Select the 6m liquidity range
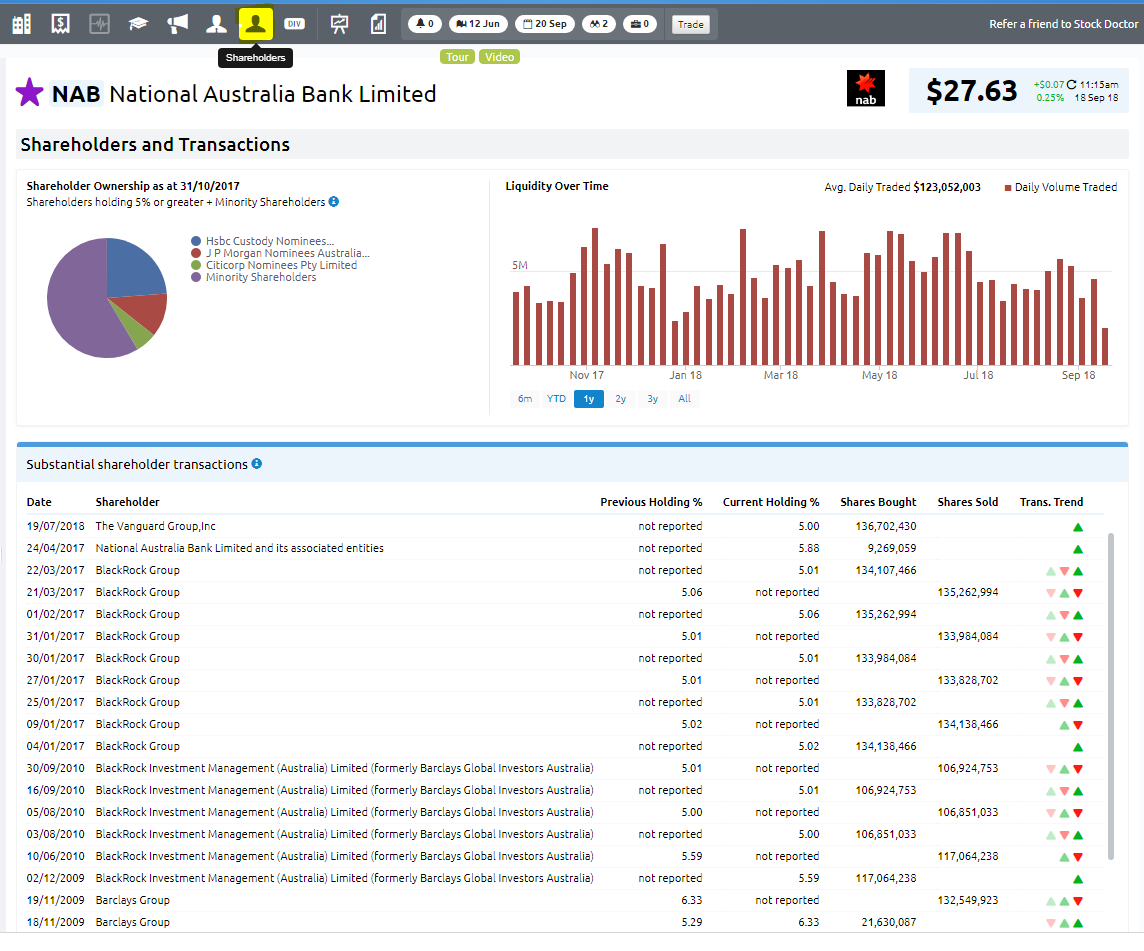 [x=525, y=399]
